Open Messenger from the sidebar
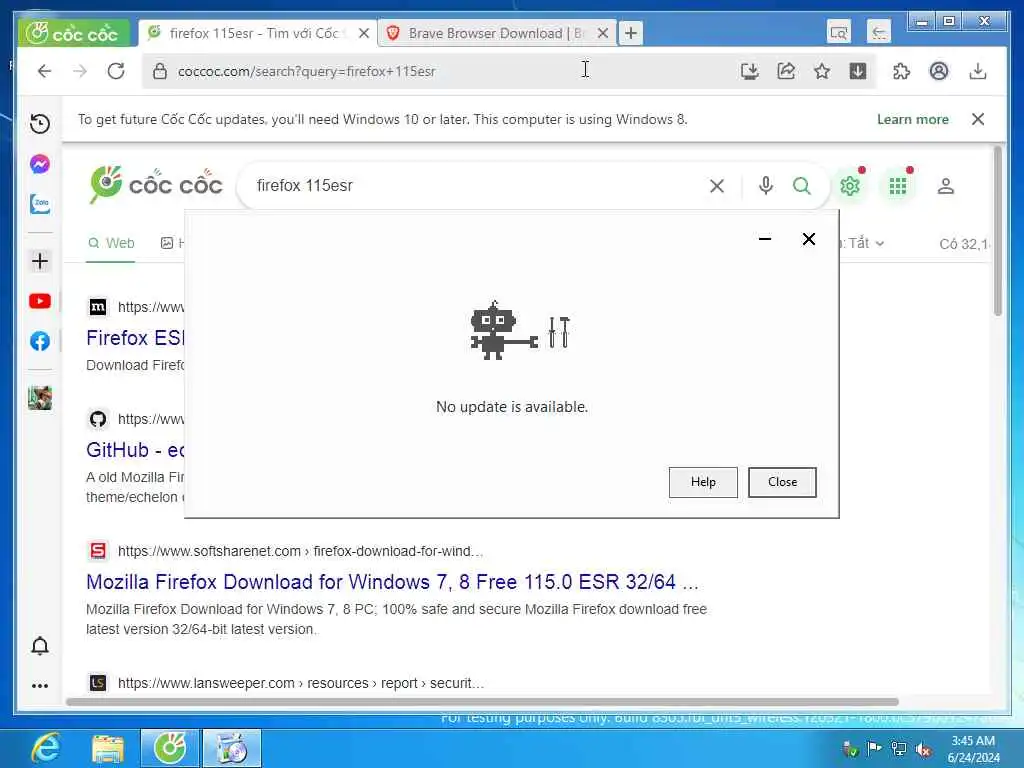 (x=40, y=164)
